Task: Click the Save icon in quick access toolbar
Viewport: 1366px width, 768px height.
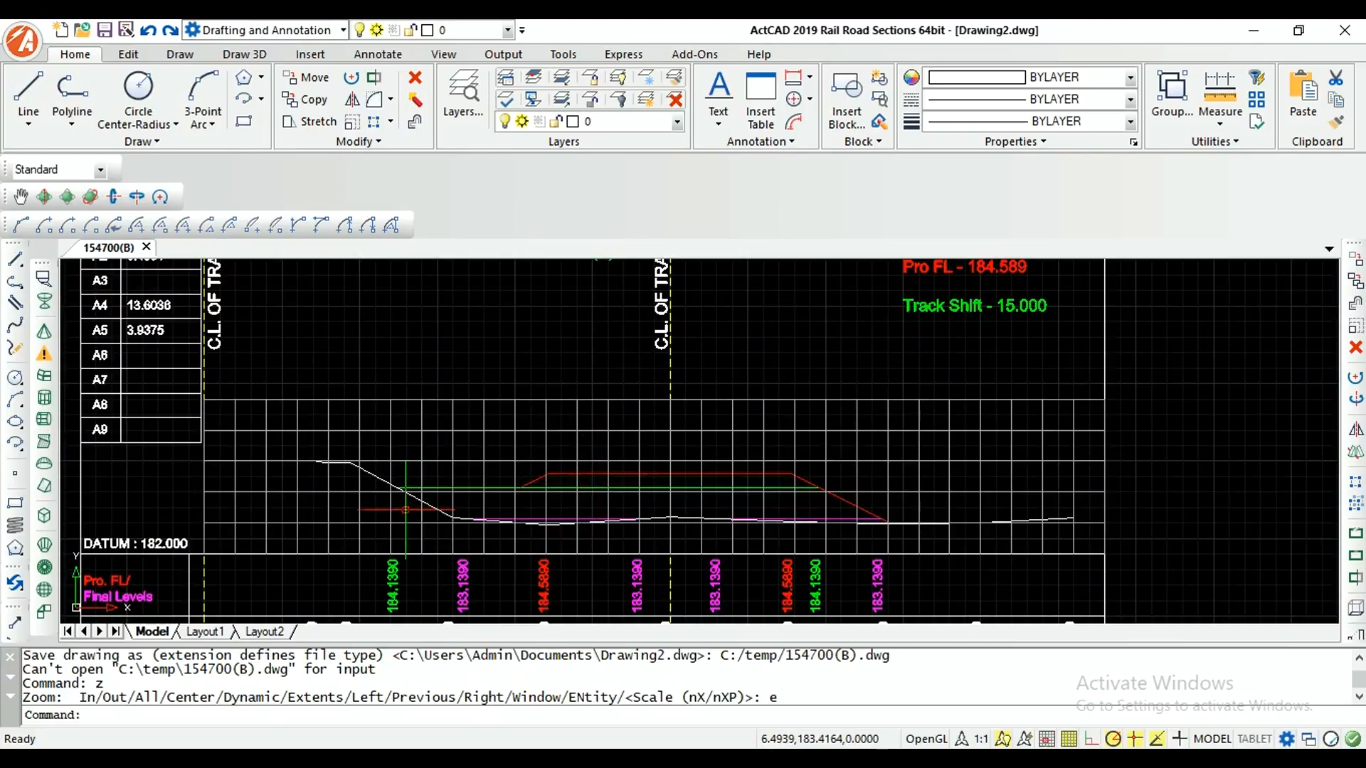Action: point(104,30)
